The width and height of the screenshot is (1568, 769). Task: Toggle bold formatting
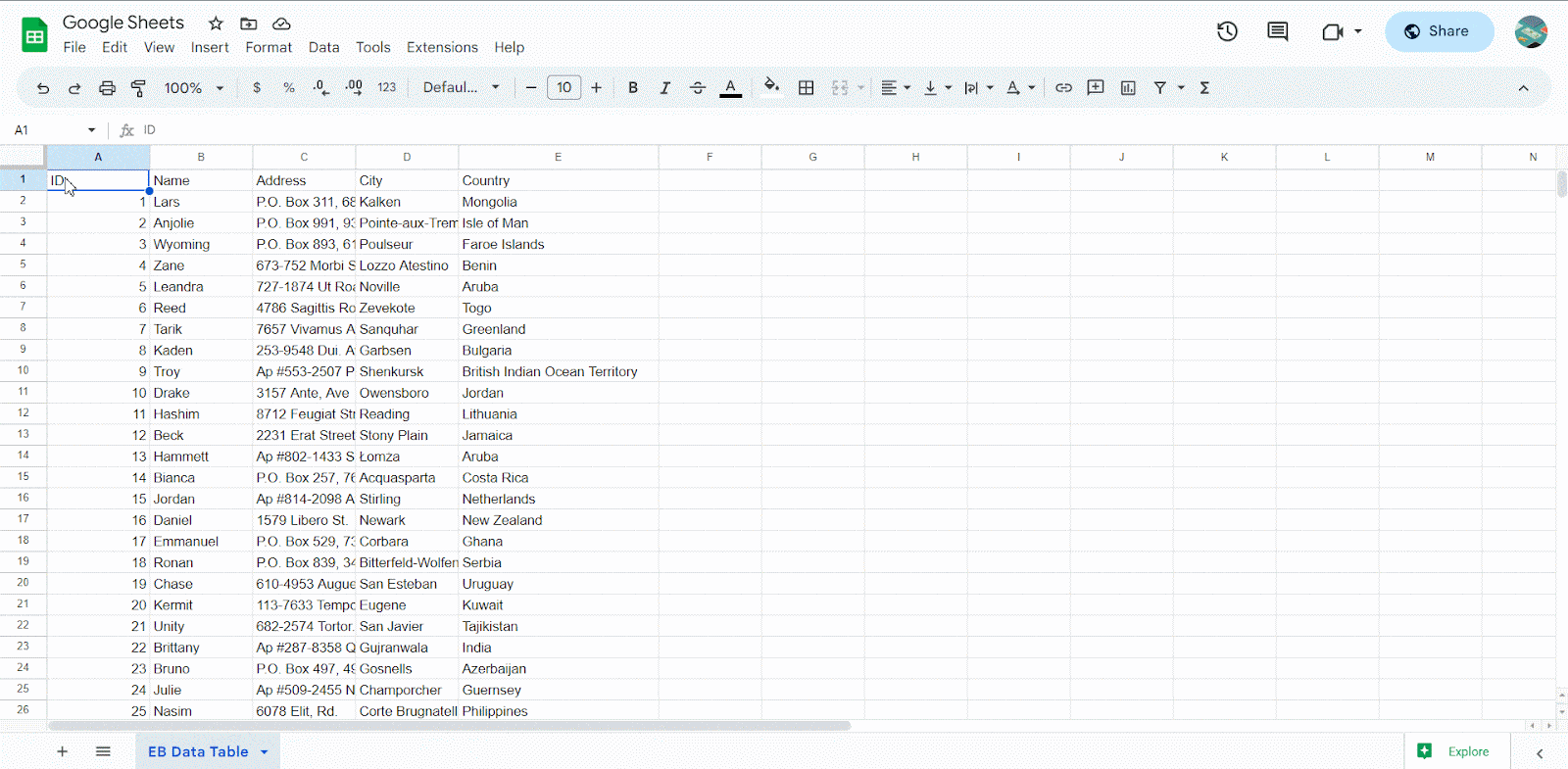tap(633, 88)
